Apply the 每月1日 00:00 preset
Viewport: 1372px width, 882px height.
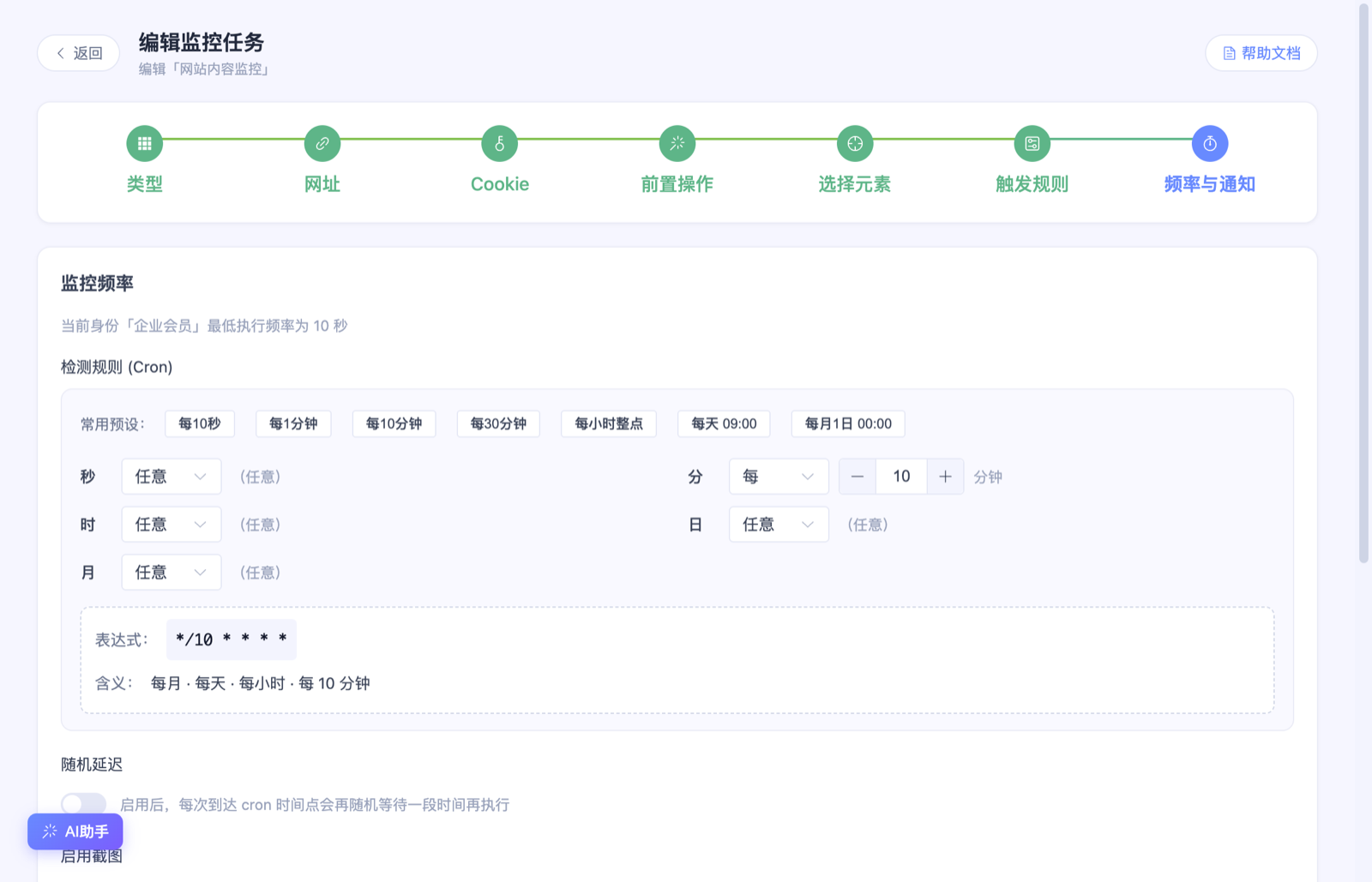click(848, 423)
